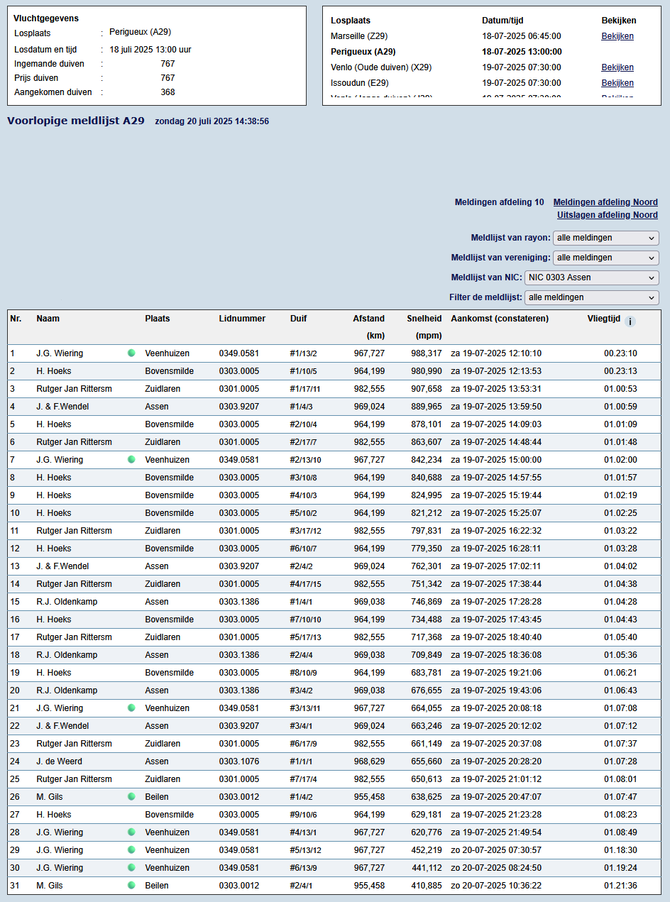
Task: Open Bekijken link for Marseille (Z29)
Action: click(x=617, y=36)
